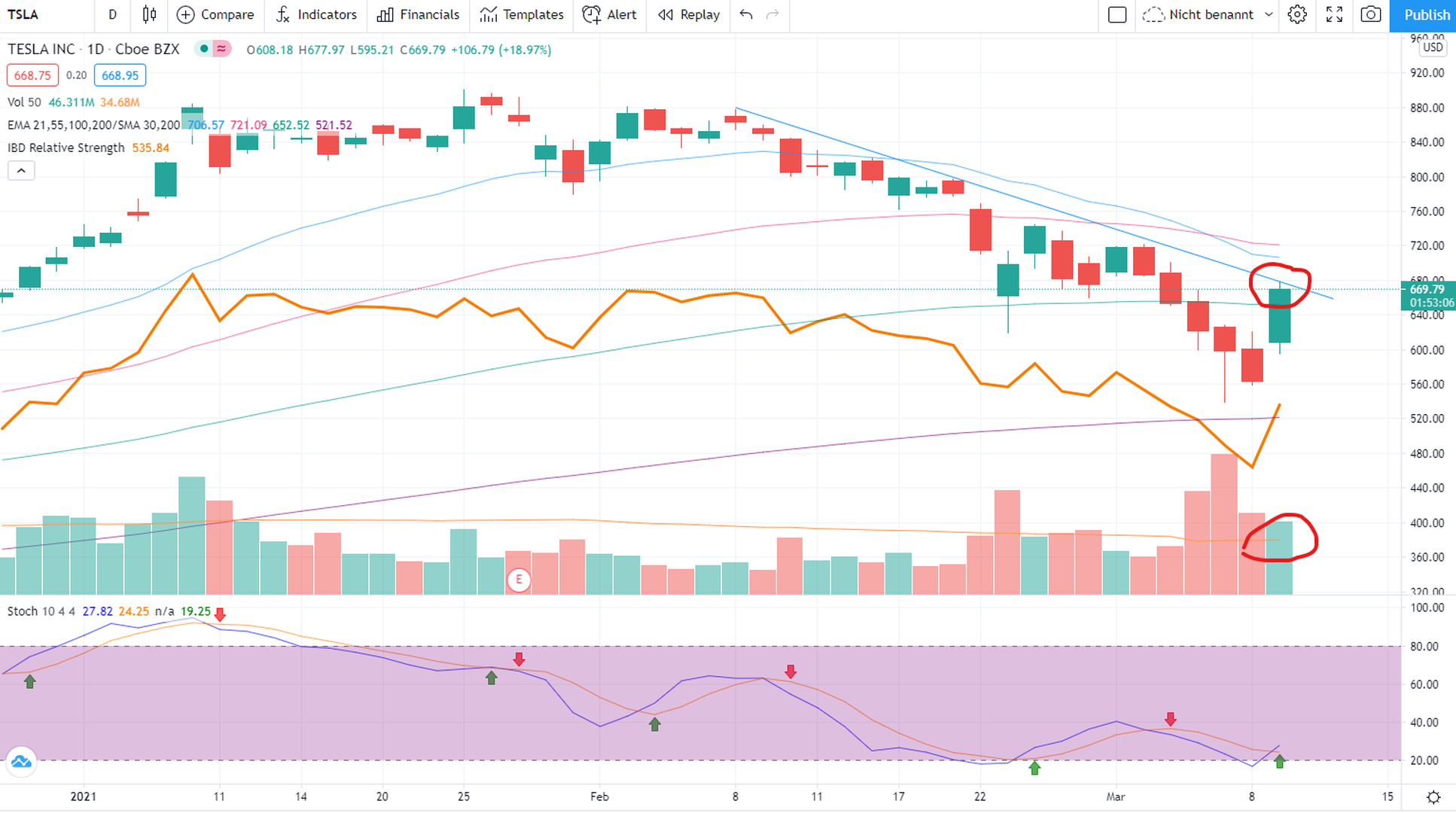Select the USD currency toggle
The width and height of the screenshot is (1456, 813).
pyautogui.click(x=1433, y=47)
